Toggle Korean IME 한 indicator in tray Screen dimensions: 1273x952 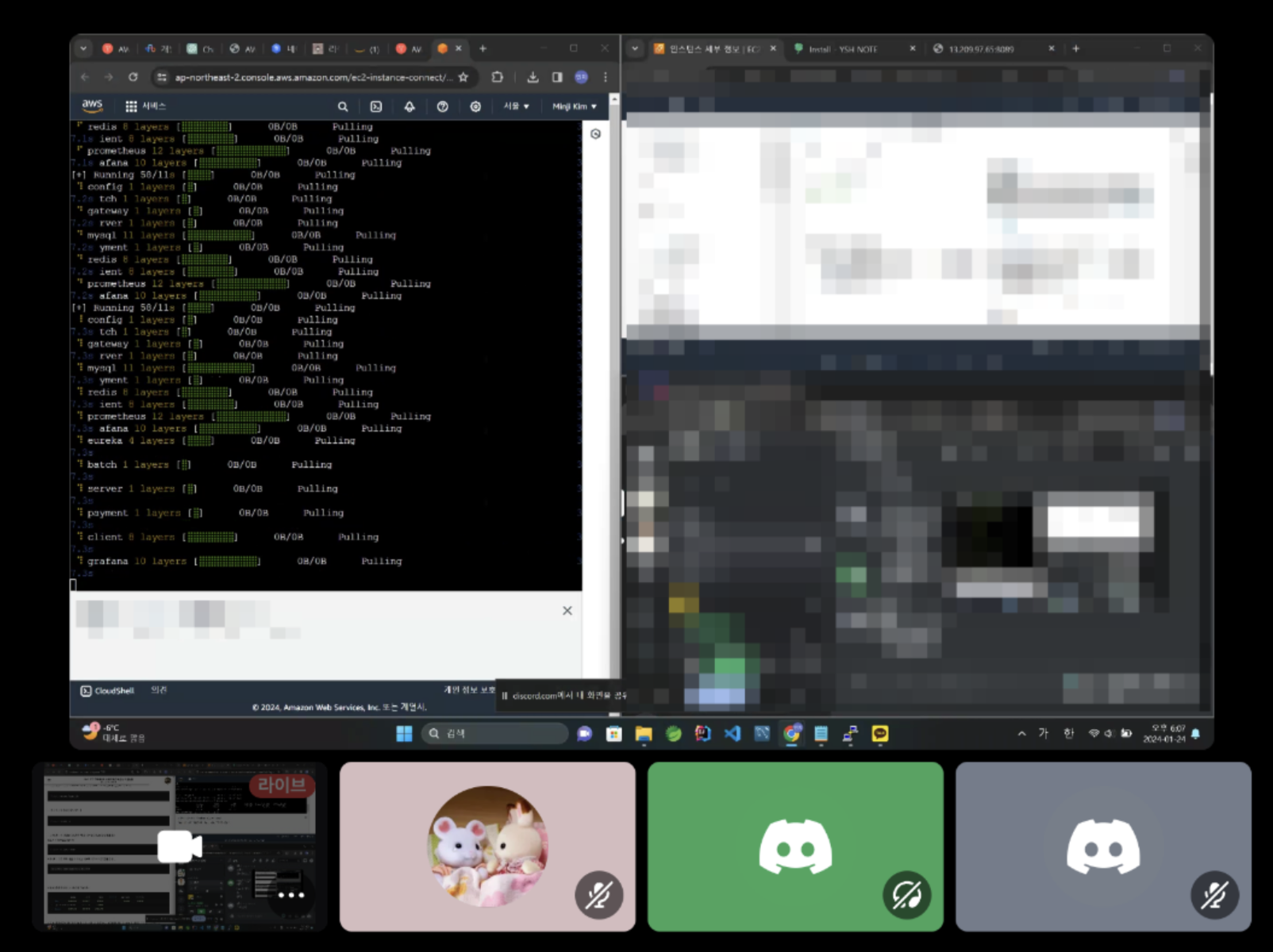(1069, 734)
